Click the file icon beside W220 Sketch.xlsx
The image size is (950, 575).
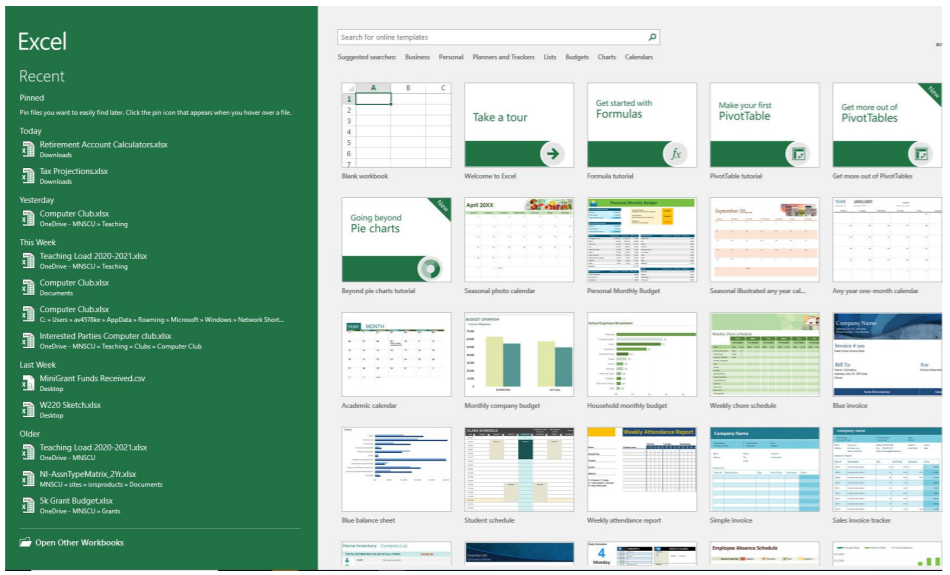(28, 410)
